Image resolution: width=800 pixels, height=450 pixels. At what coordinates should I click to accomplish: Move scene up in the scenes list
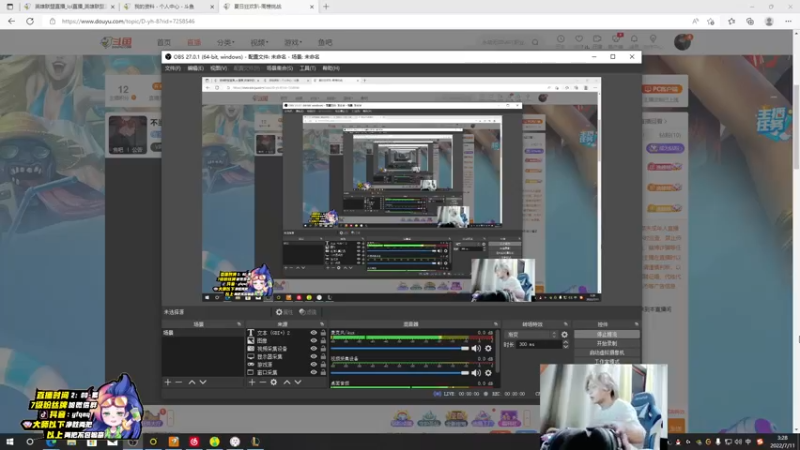pos(192,382)
